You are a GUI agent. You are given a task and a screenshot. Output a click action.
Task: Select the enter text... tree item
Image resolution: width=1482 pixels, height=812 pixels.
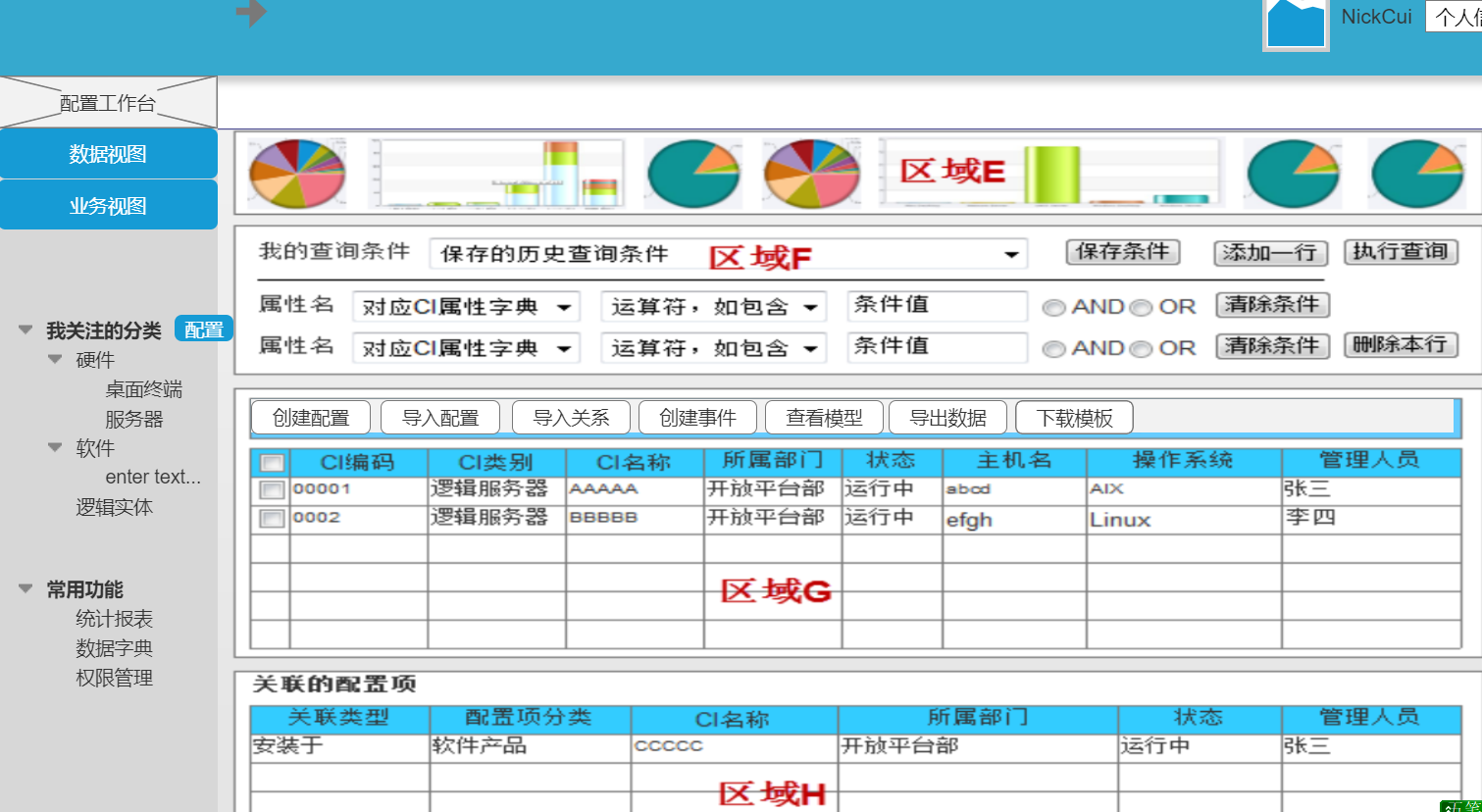coord(153,478)
